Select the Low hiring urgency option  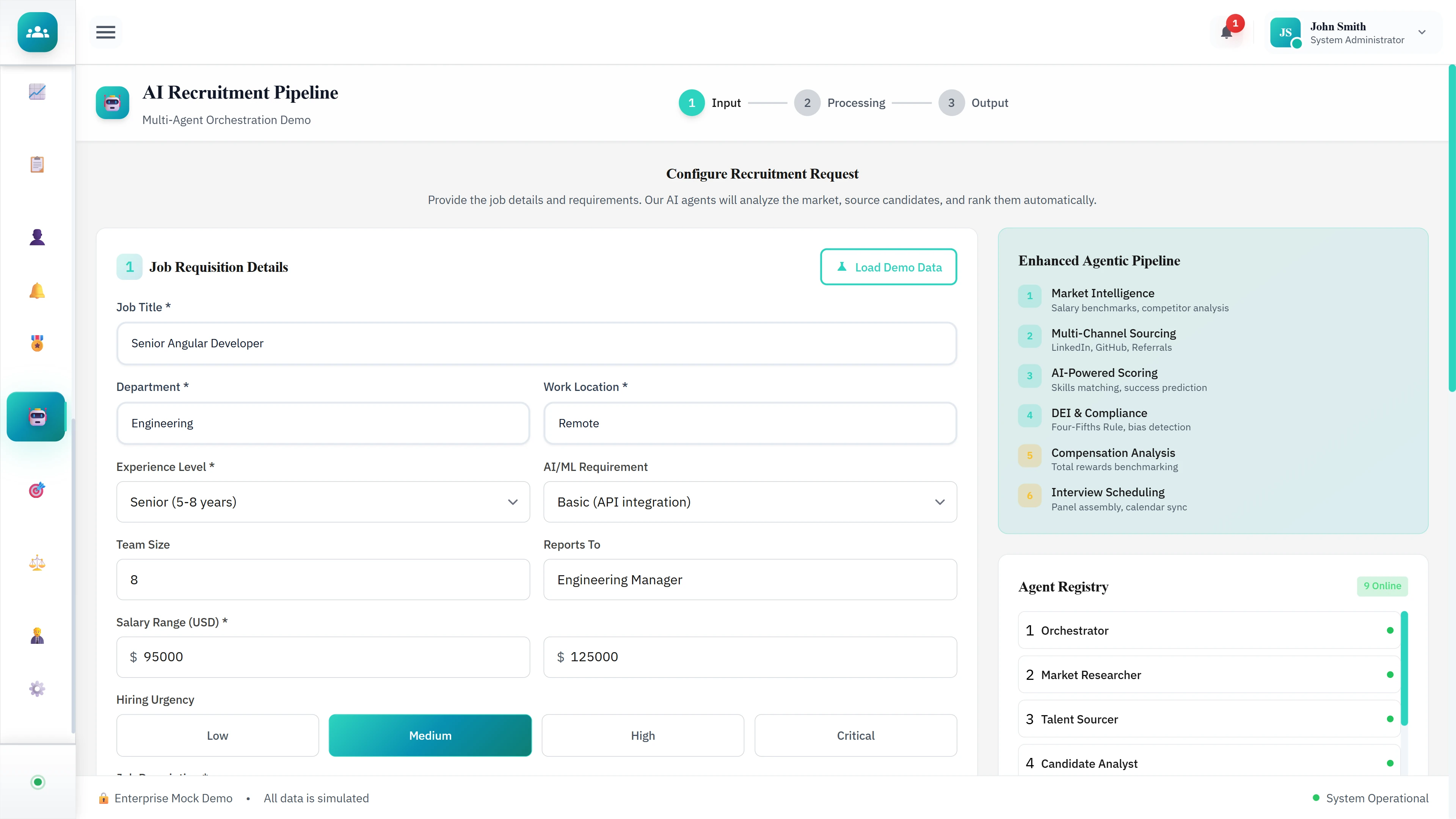[217, 735]
